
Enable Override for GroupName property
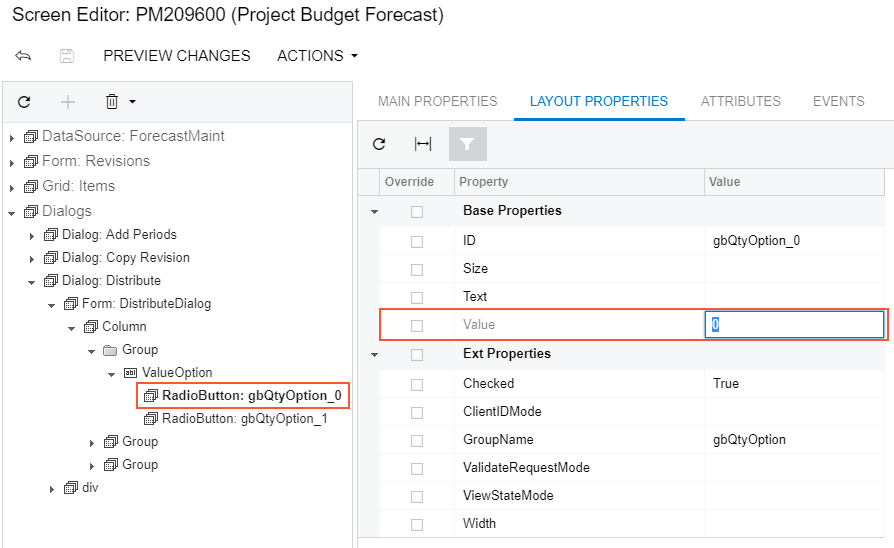[x=417, y=440]
